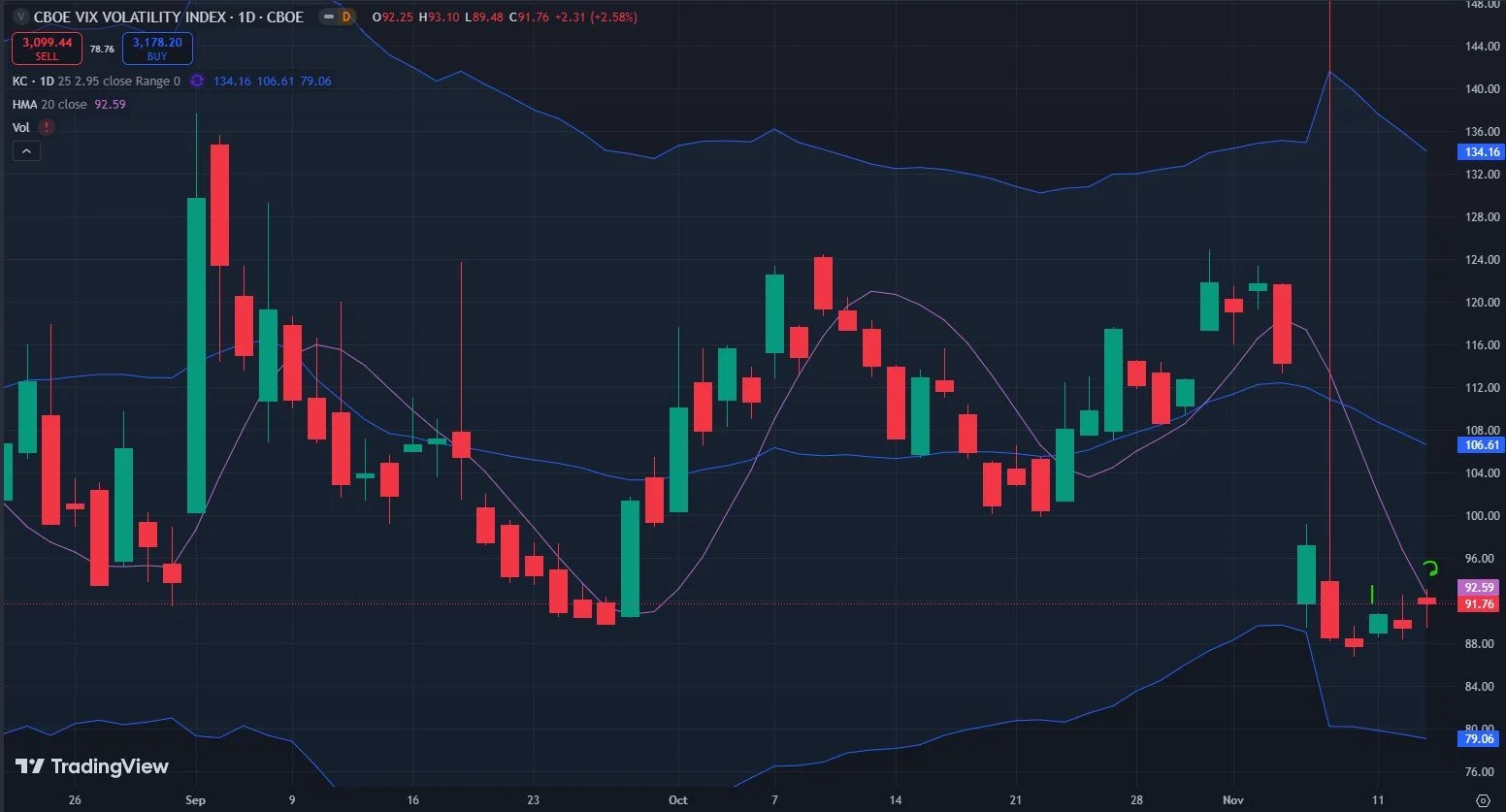Click the Sep label on time axis

tap(195, 800)
